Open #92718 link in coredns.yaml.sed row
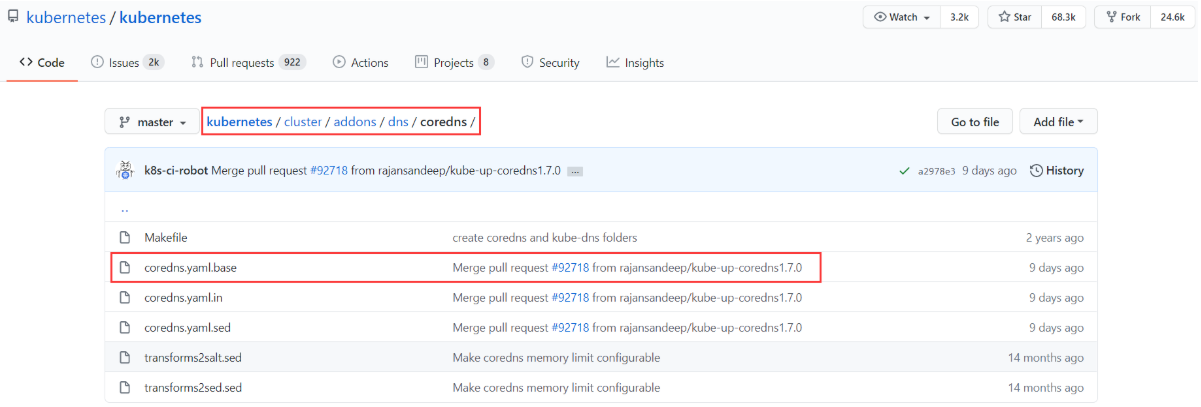The width and height of the screenshot is (1201, 407). tap(570, 328)
